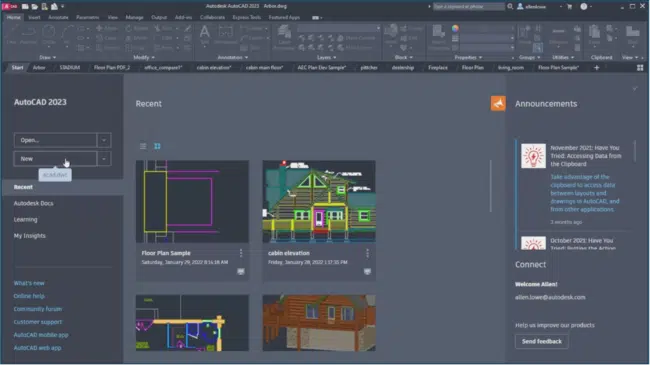The width and height of the screenshot is (650, 365).
Task: Expand the Annotation panel flyout
Action: [232, 57]
